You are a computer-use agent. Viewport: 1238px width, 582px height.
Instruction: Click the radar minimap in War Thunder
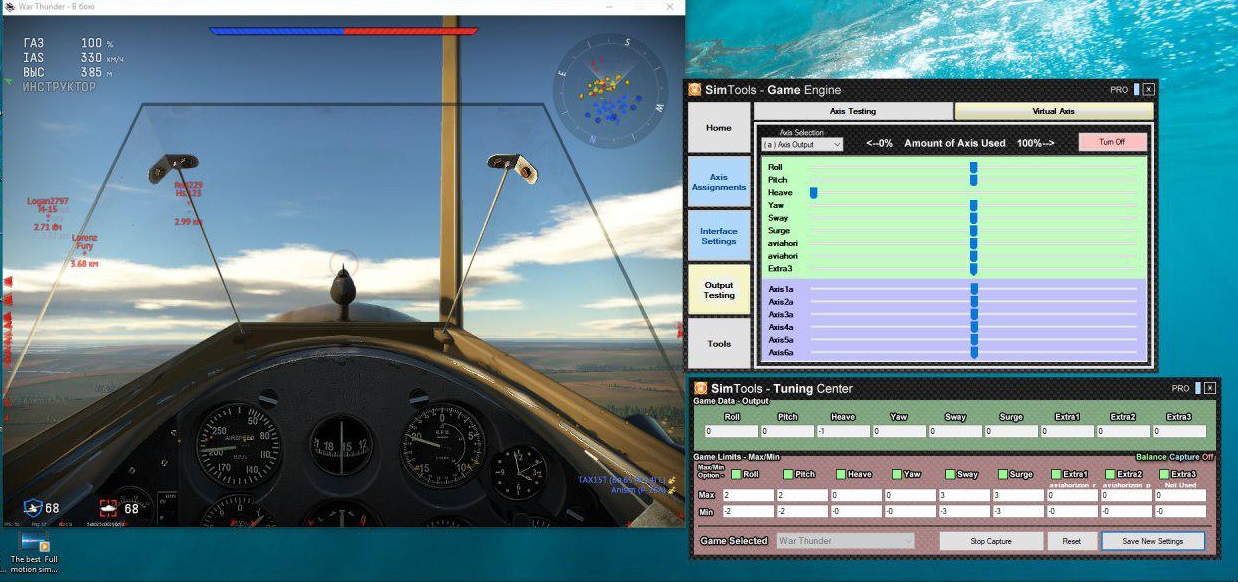(609, 91)
